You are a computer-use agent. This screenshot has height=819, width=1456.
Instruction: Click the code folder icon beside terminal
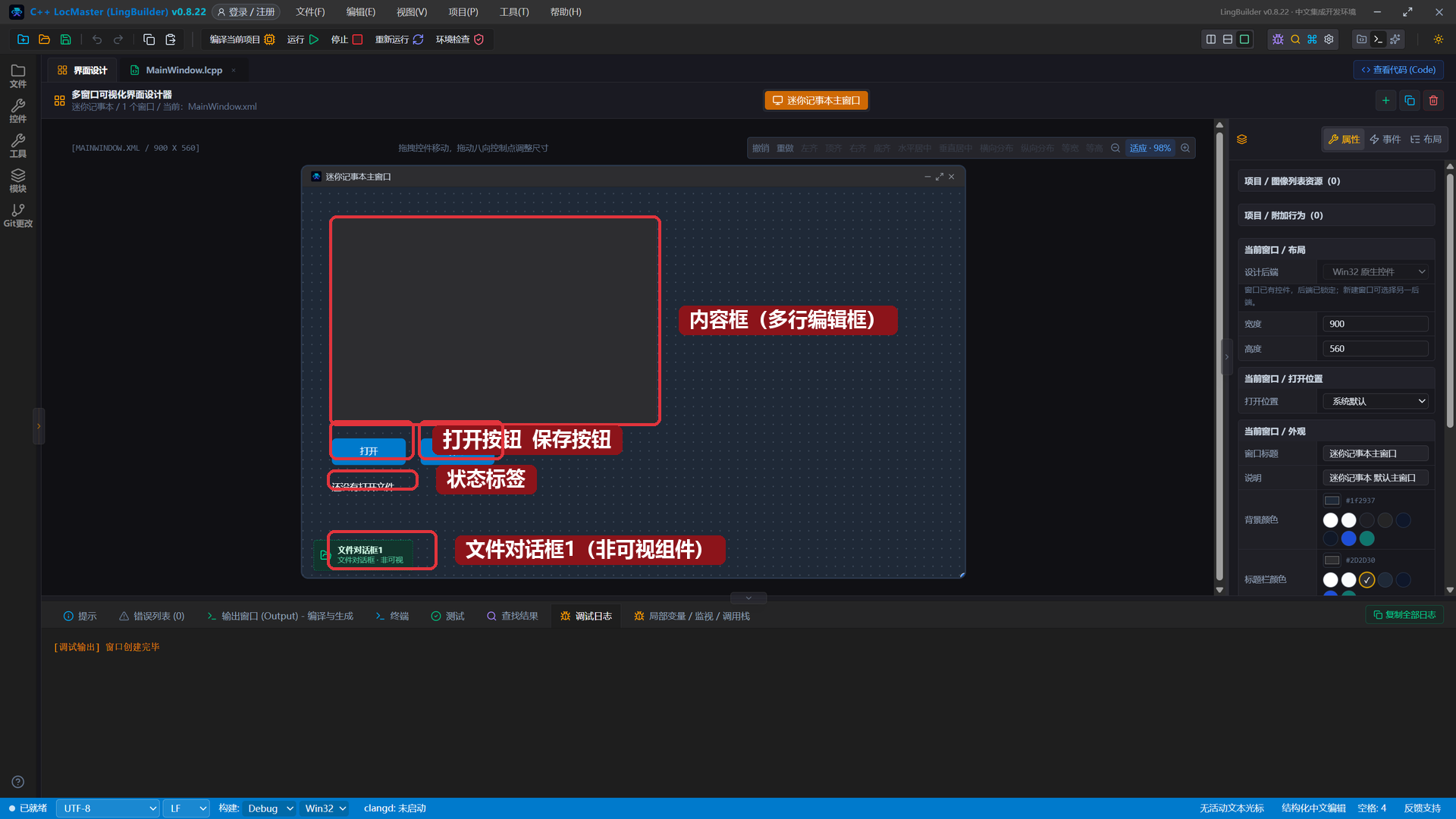pyautogui.click(x=1362, y=39)
